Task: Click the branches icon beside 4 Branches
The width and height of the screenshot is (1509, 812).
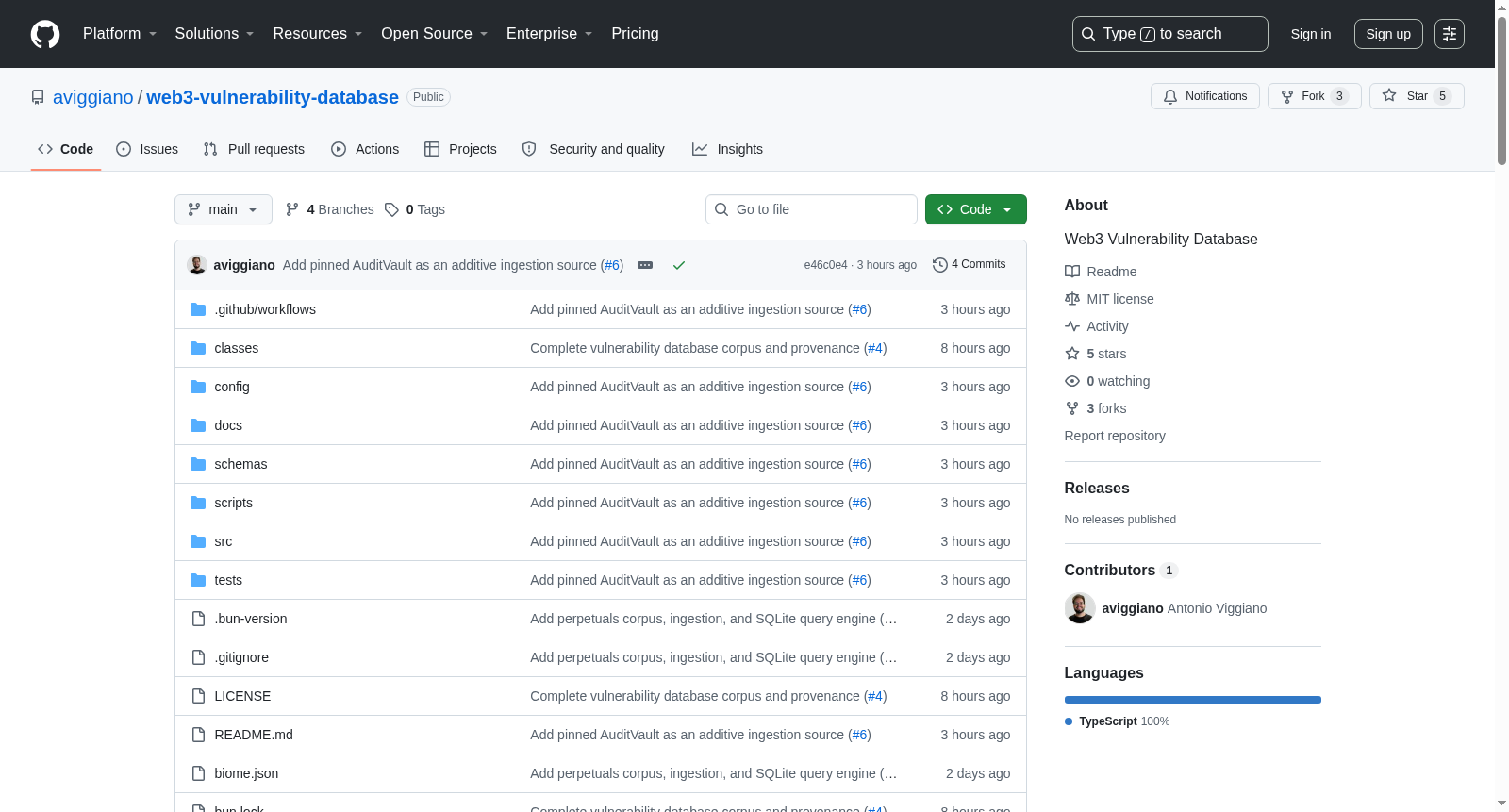Action: point(292,209)
